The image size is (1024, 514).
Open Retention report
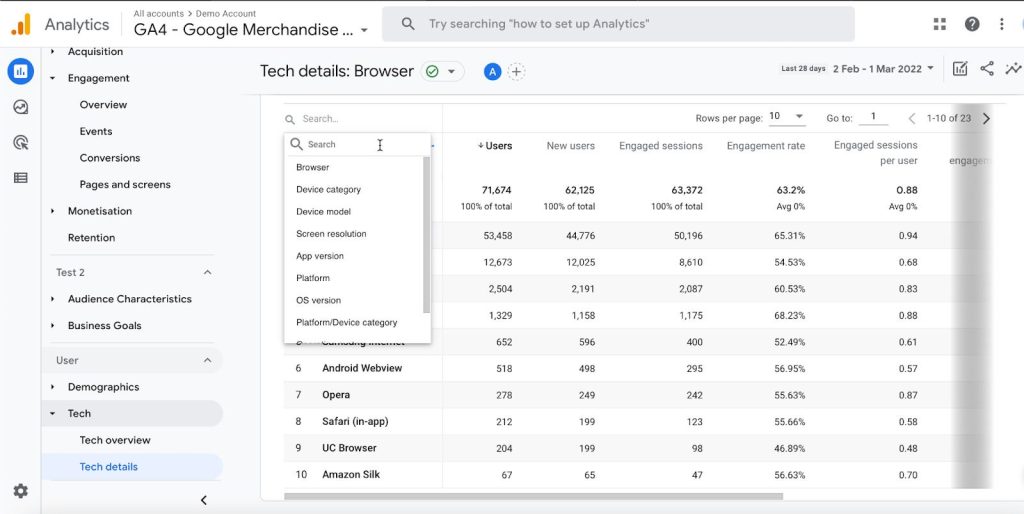coord(91,238)
